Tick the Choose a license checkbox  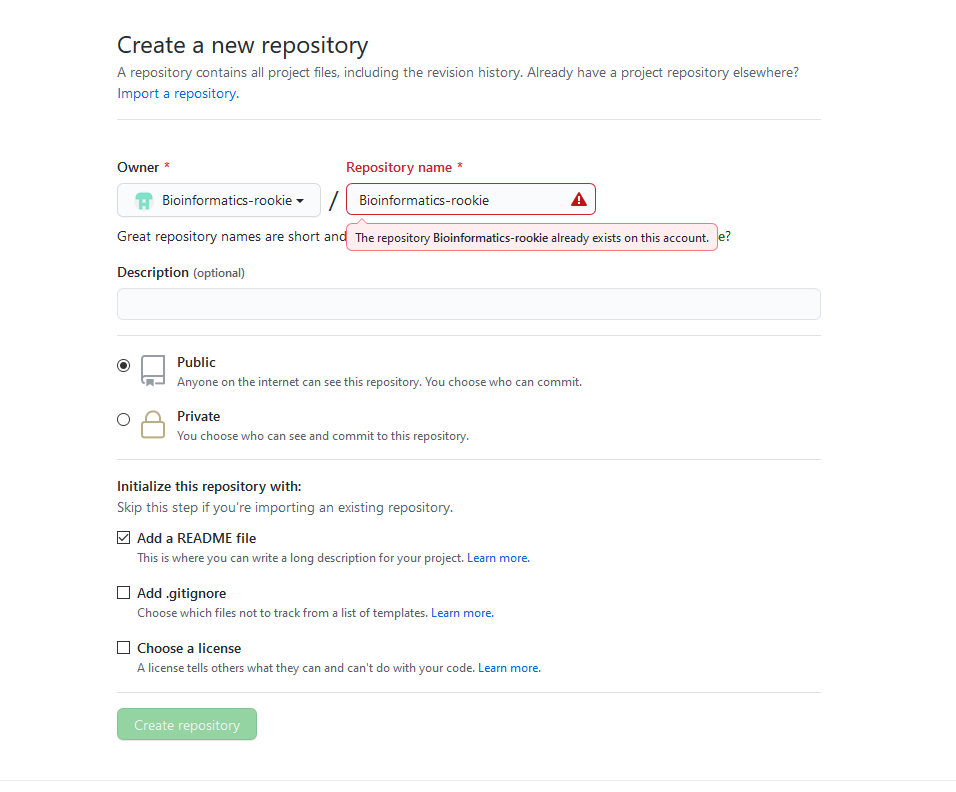[124, 648]
